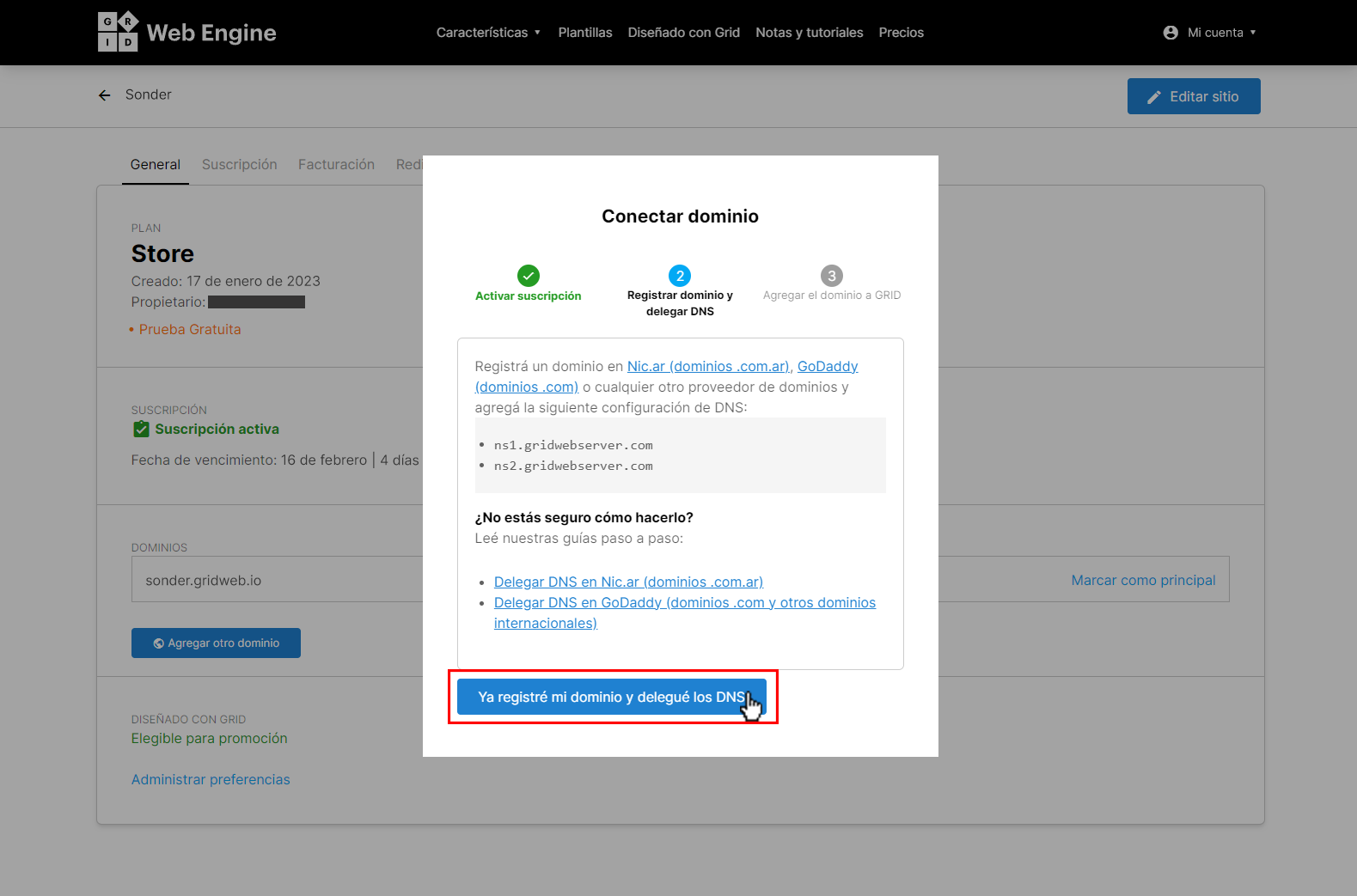Click Ya registré mi dominio button
The height and width of the screenshot is (896, 1357).
click(x=611, y=697)
